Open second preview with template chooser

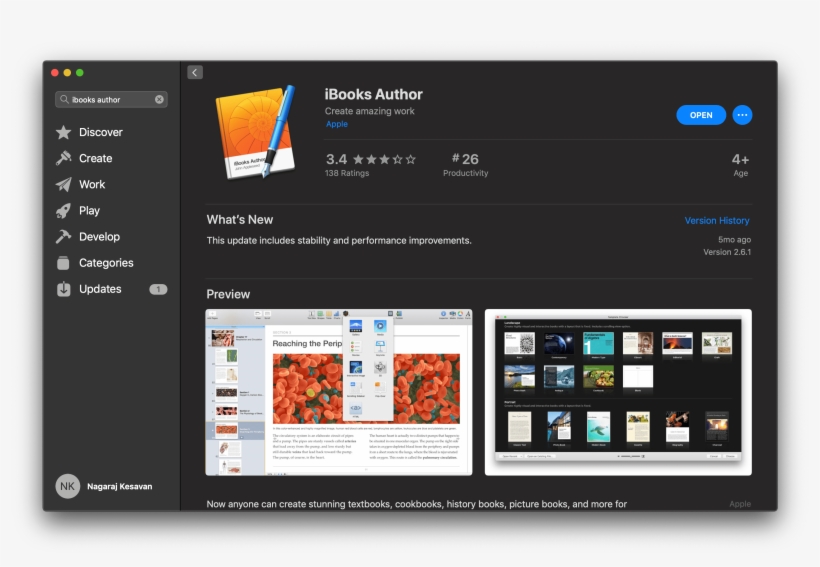pos(618,392)
